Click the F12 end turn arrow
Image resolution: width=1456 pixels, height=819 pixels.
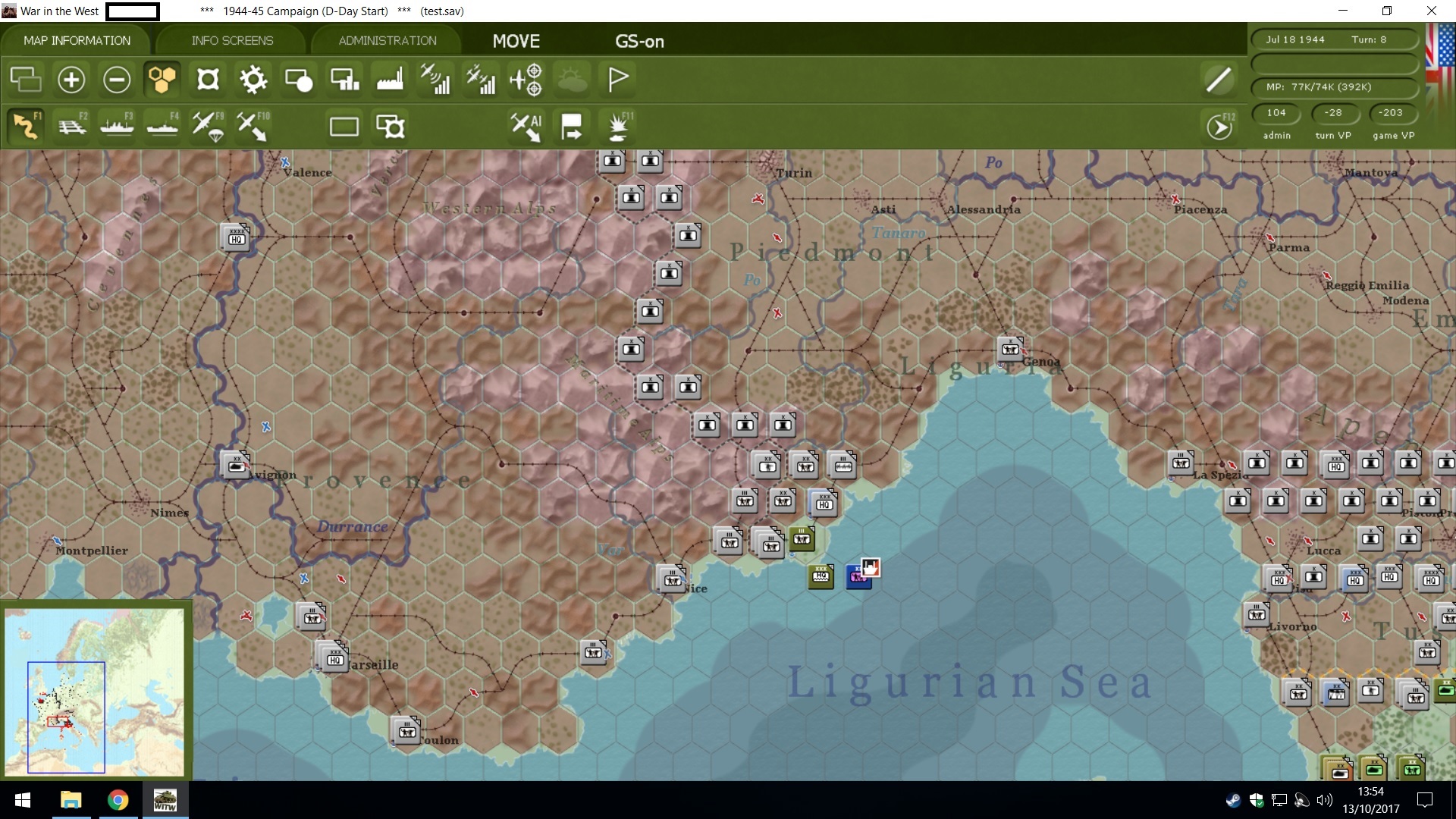pyautogui.click(x=1219, y=127)
